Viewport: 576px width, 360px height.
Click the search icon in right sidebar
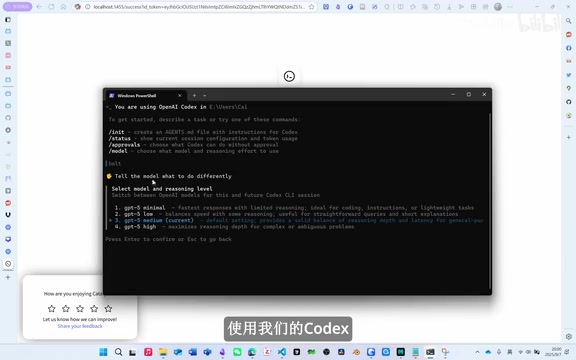(x=569, y=21)
